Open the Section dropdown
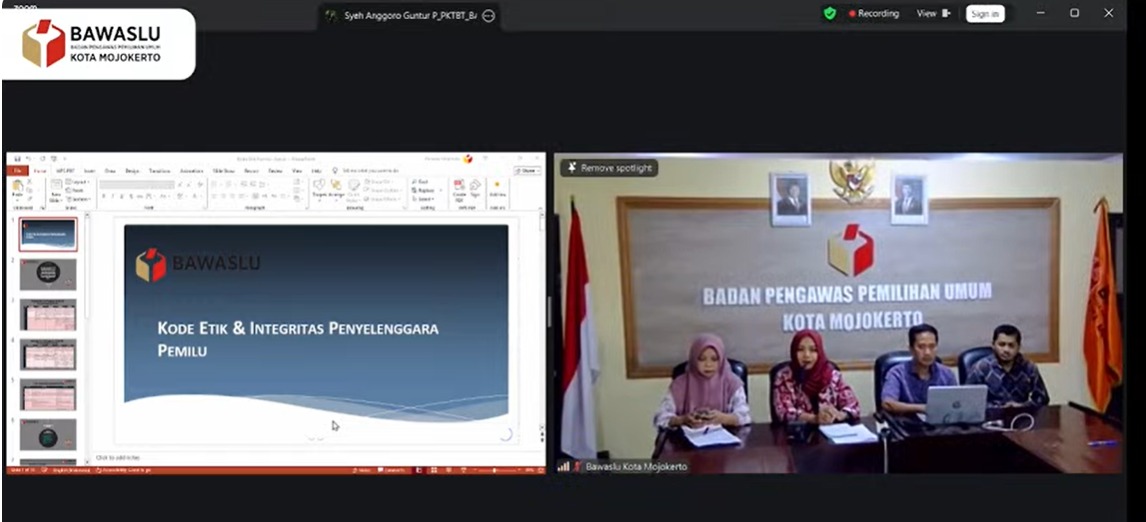This screenshot has width=1146, height=522. pos(79,199)
